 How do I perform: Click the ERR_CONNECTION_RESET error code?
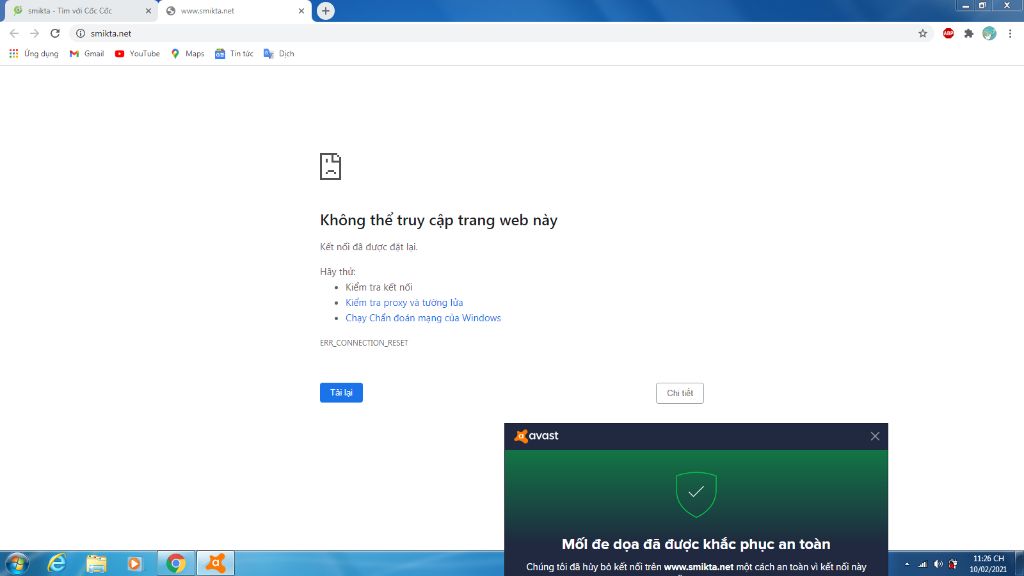click(x=364, y=343)
